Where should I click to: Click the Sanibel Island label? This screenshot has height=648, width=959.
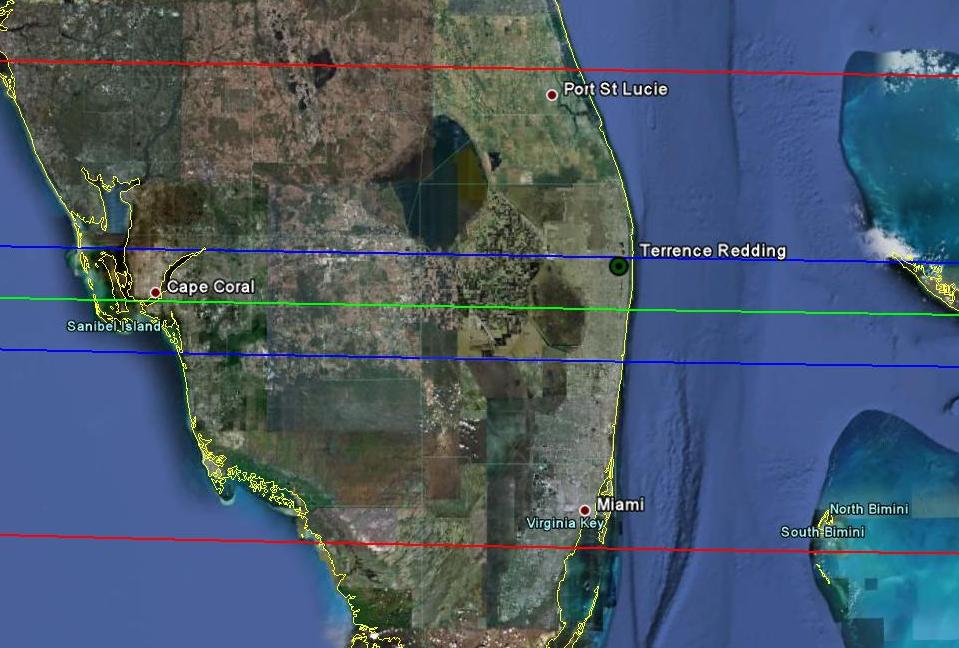pos(113,326)
